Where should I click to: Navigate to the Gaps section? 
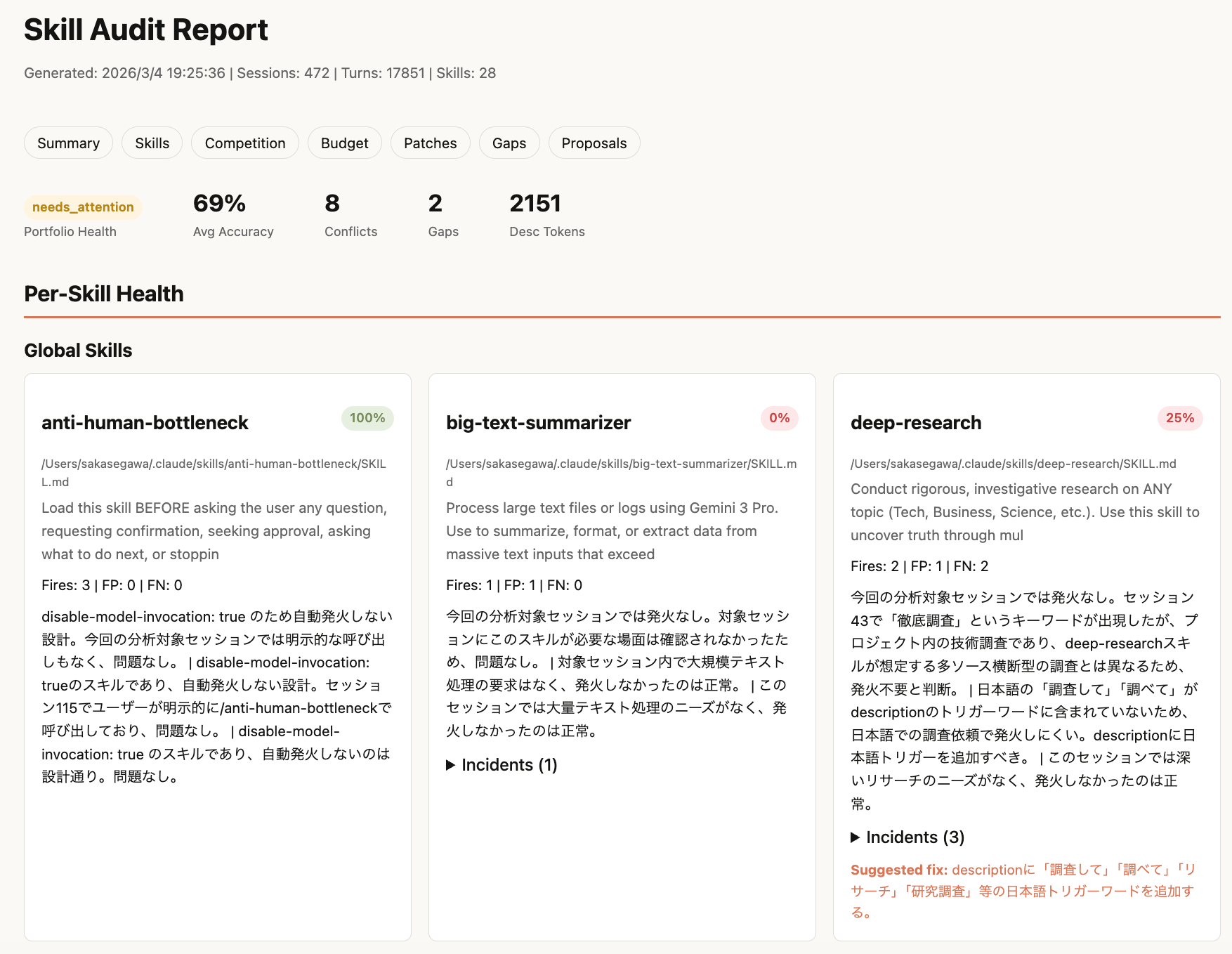tap(509, 143)
